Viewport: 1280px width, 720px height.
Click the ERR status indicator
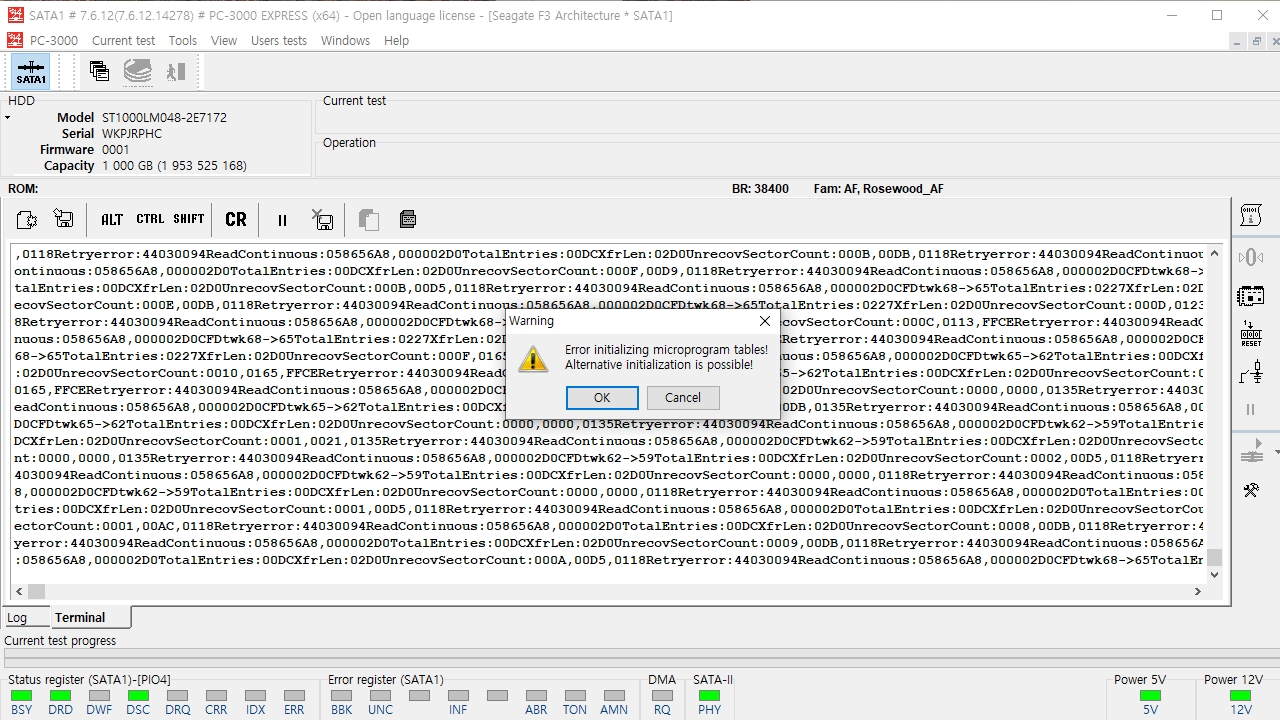point(294,696)
